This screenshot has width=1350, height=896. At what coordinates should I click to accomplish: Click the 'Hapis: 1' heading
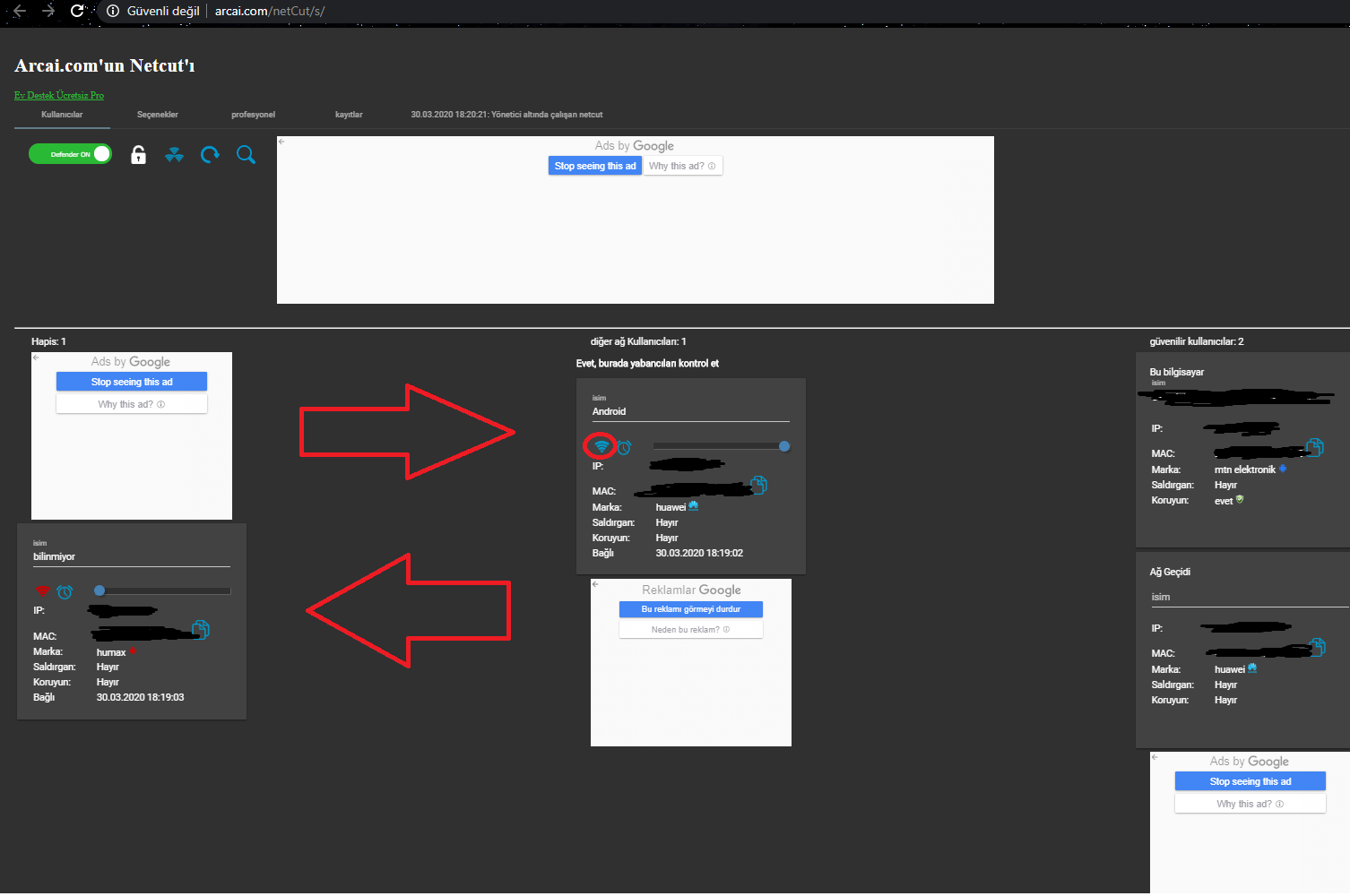[48, 341]
